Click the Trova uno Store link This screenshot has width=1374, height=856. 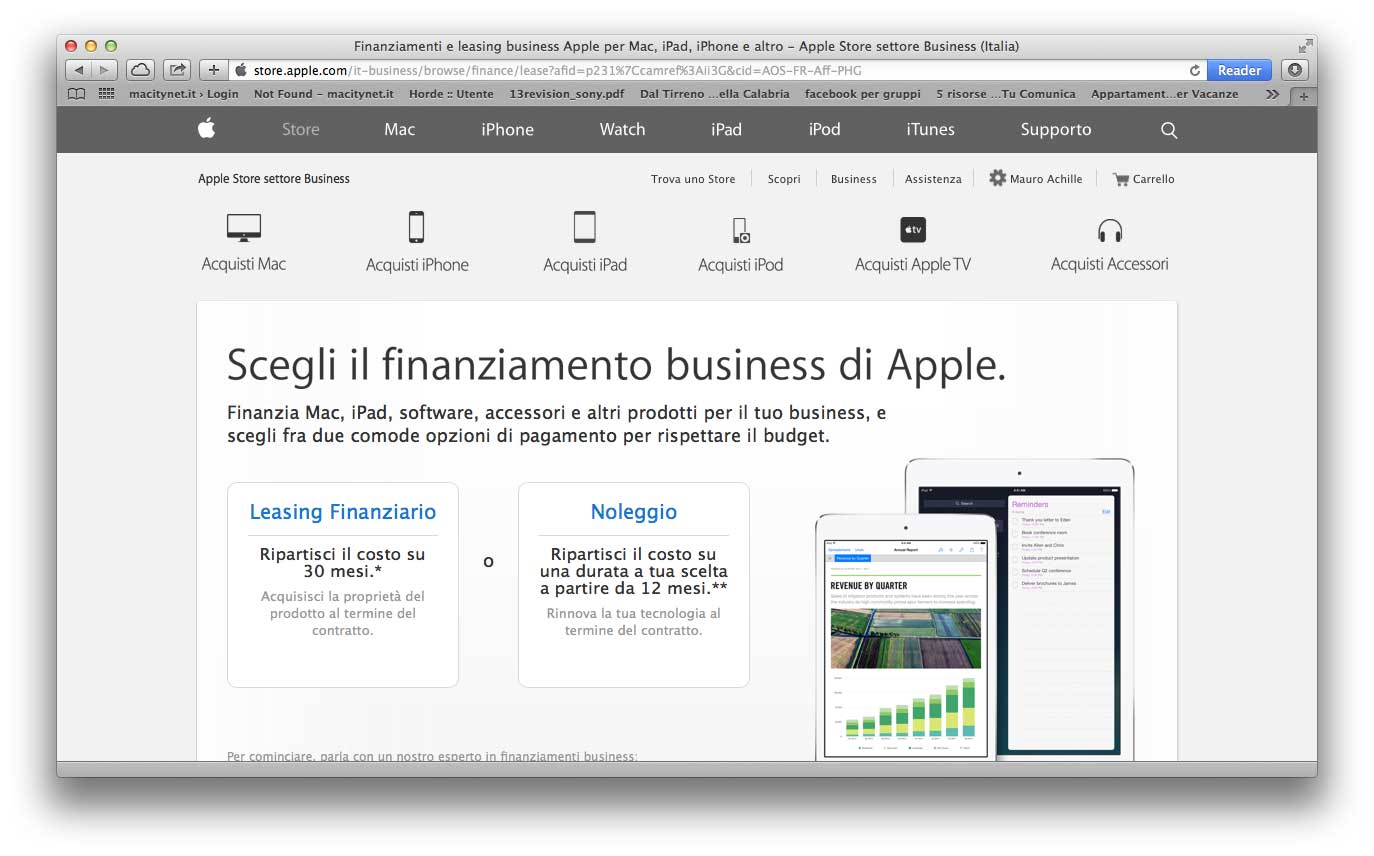tap(693, 179)
